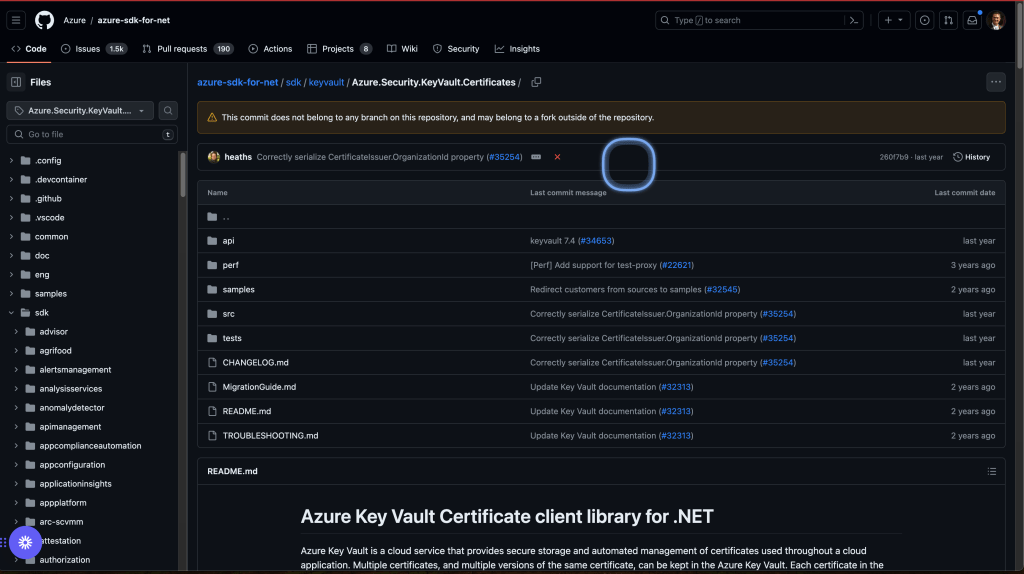Open the Insights tab
This screenshot has height=574, width=1024.
pos(517,49)
